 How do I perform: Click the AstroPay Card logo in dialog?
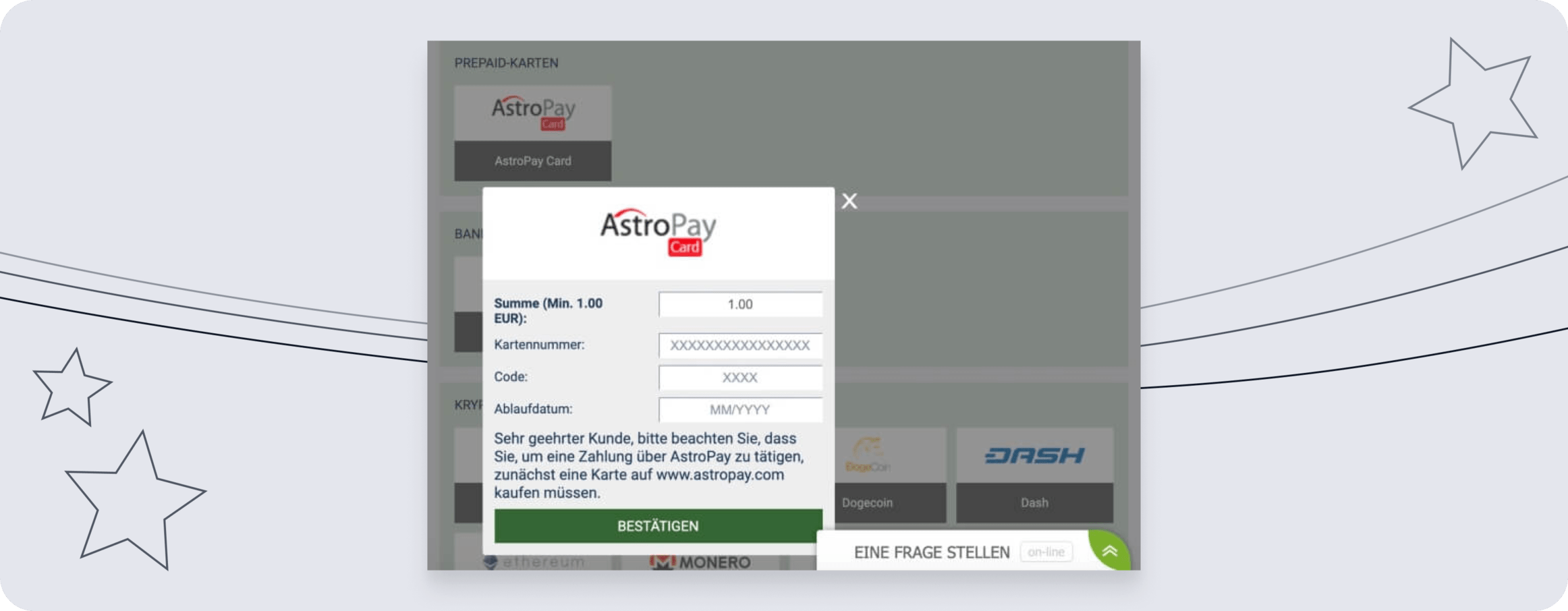tap(658, 232)
